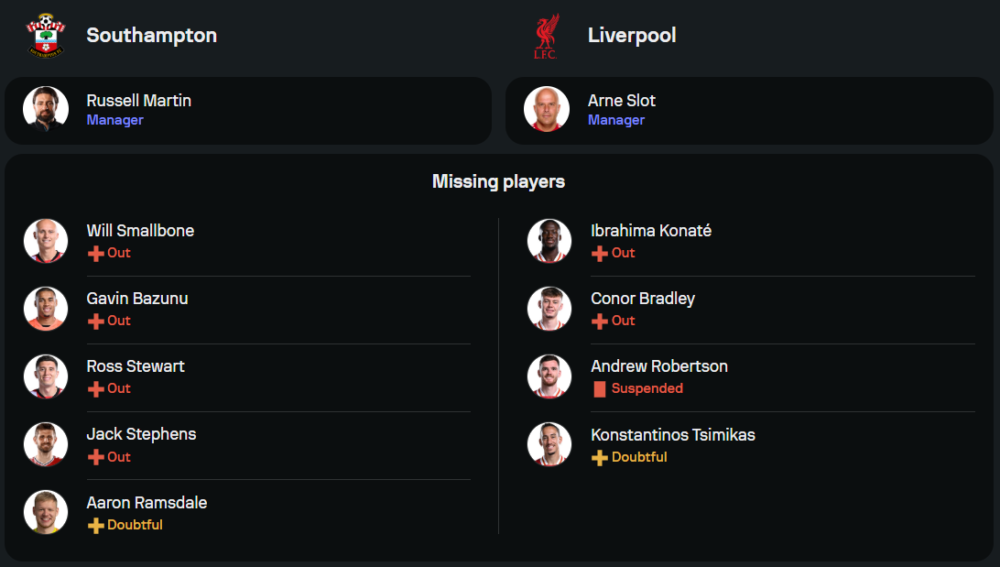Click the Southampton club crest
The width and height of the screenshot is (1000, 567).
45,36
